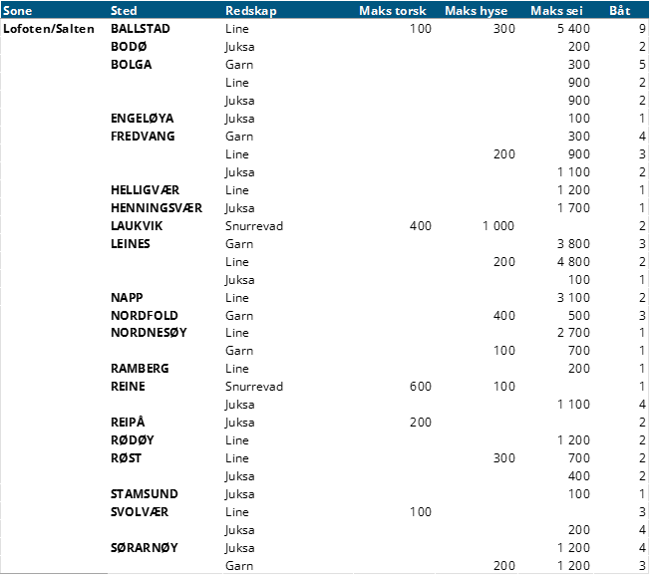
Task: Click the 300 hyse value for BALLSTAD
Action: tap(504, 29)
